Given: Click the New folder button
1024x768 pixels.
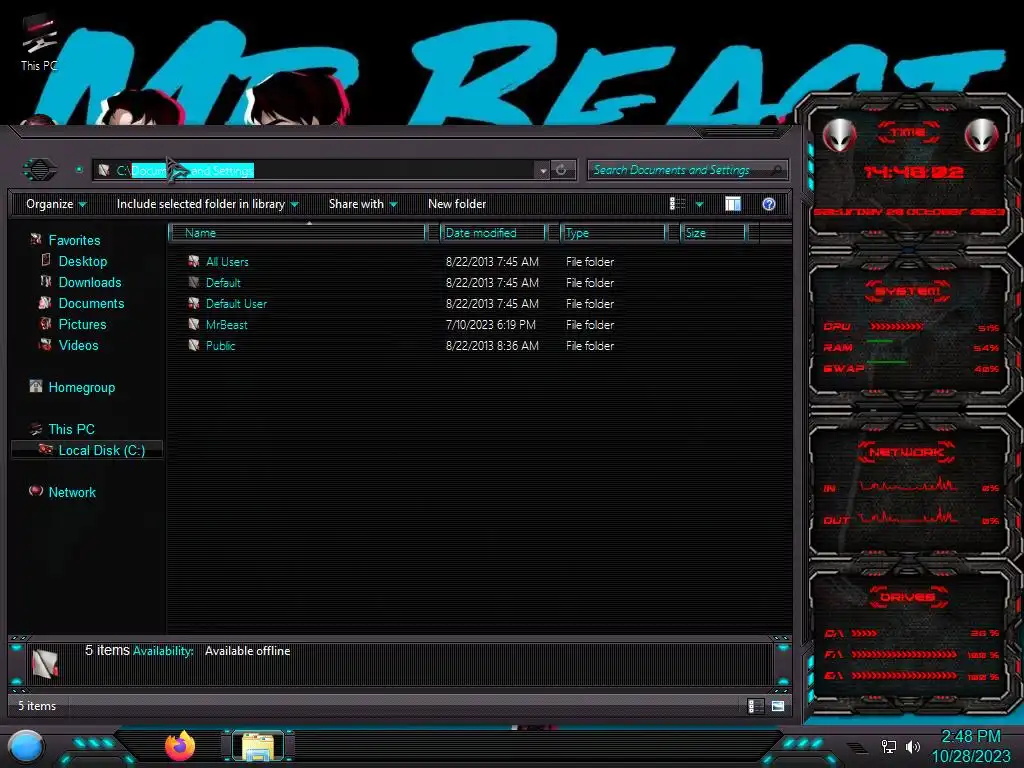Looking at the screenshot, I should [x=457, y=204].
